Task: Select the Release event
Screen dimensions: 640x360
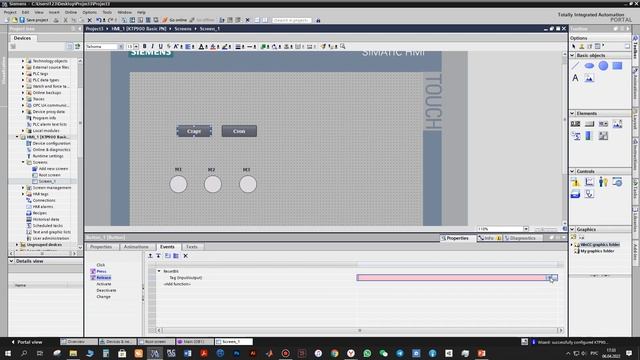Action: pyautogui.click(x=104, y=278)
